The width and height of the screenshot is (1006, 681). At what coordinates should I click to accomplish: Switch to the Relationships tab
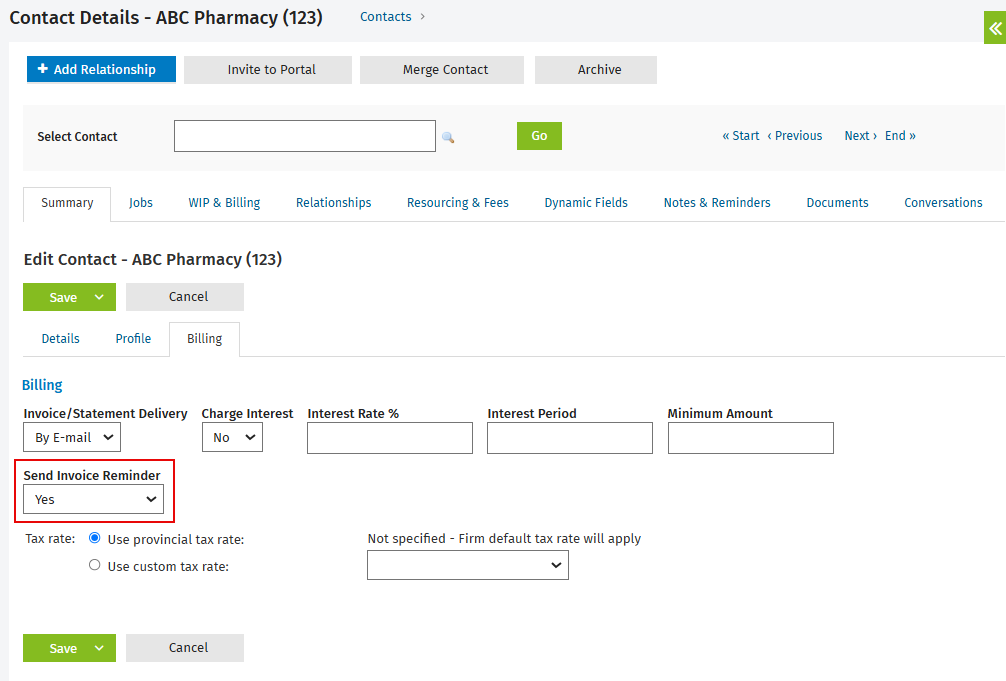point(334,203)
